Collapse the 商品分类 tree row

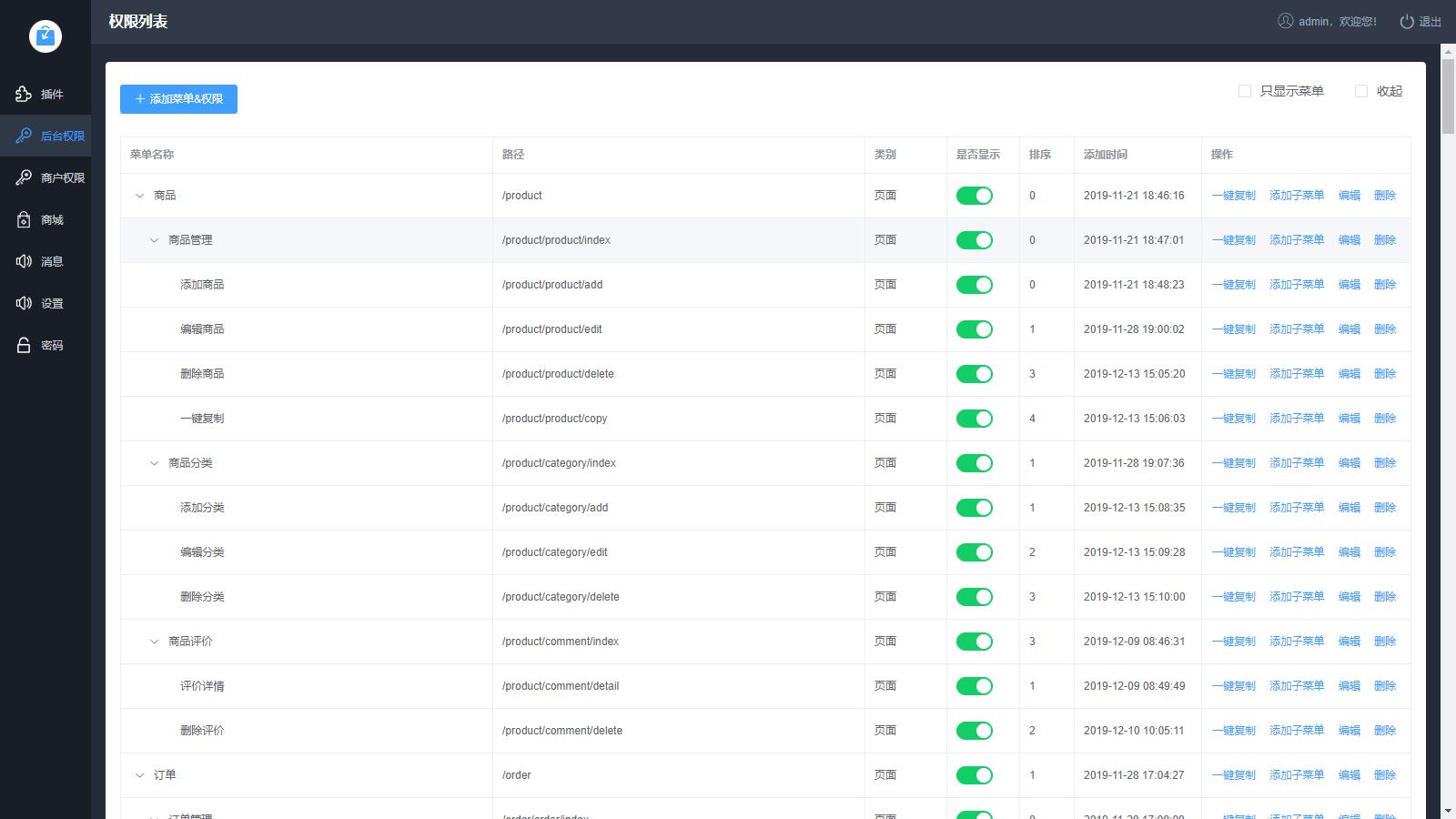[154, 463]
